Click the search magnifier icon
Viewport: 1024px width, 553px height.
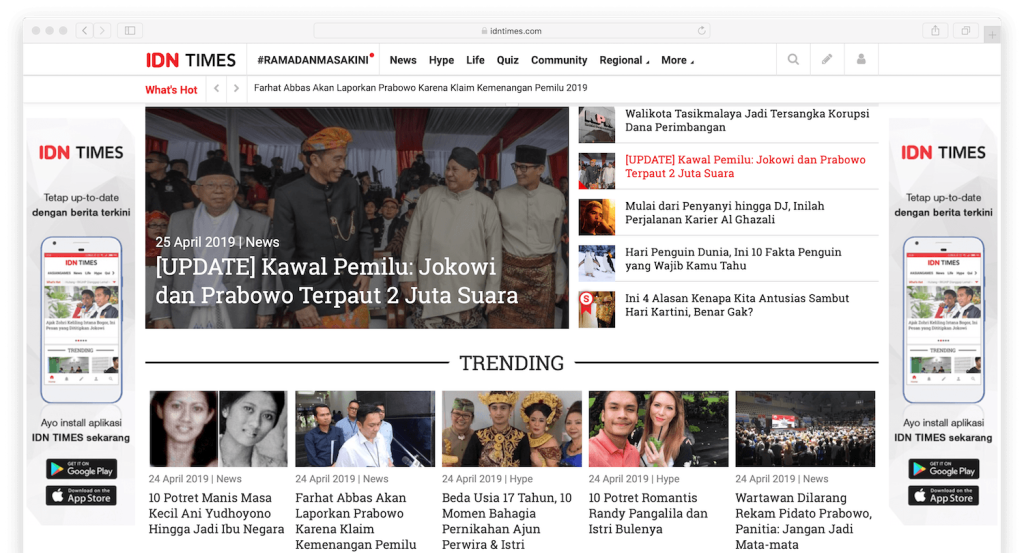793,59
